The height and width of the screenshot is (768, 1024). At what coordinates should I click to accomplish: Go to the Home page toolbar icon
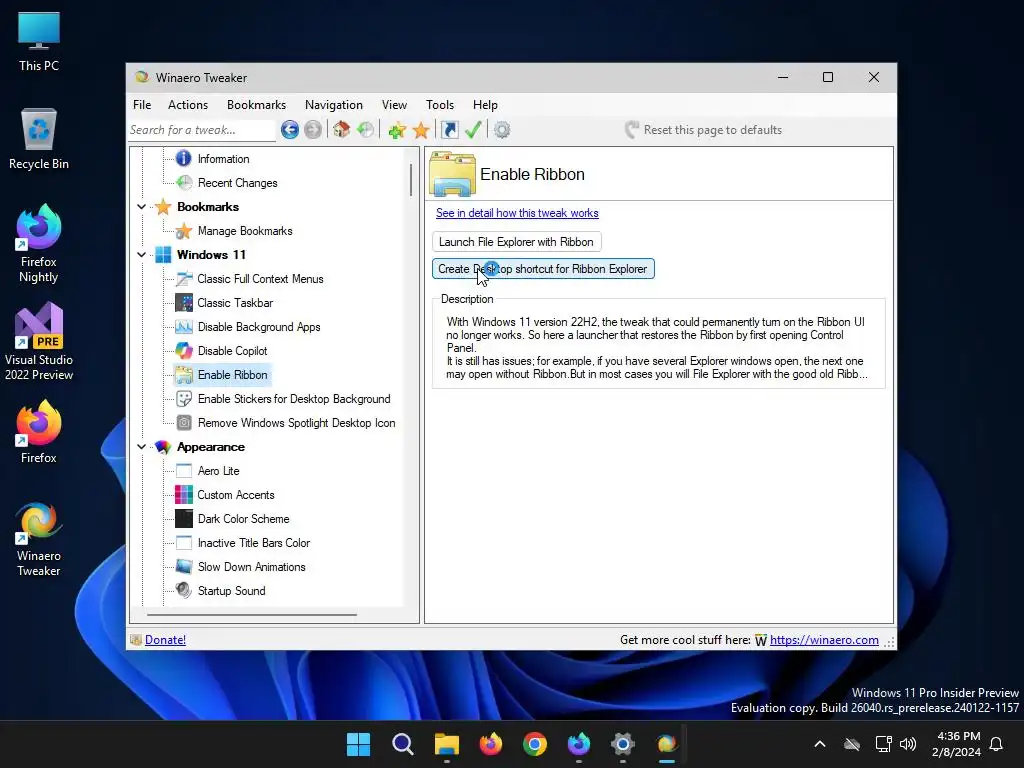coord(341,129)
